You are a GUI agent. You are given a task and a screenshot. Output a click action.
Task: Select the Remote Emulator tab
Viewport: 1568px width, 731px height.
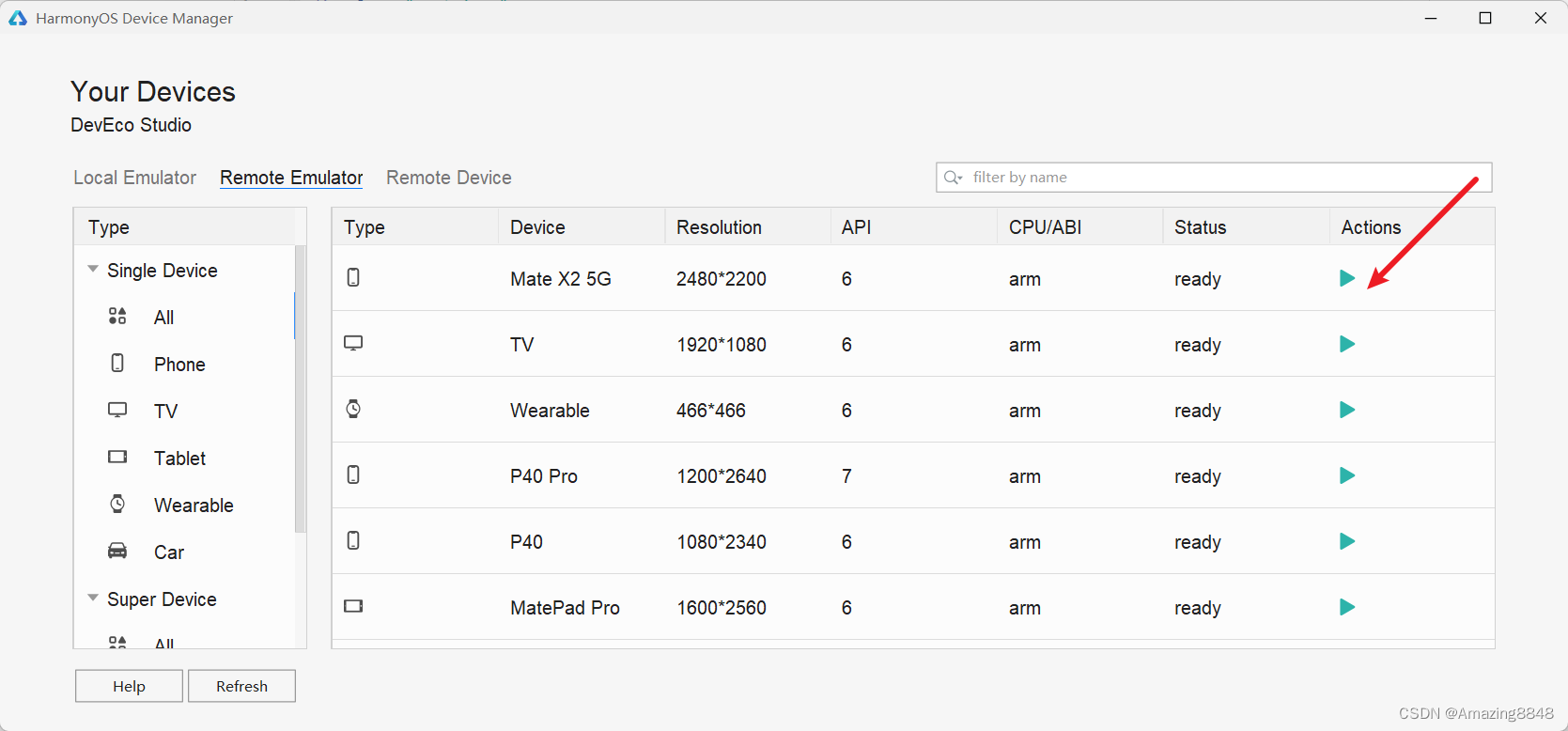click(291, 178)
